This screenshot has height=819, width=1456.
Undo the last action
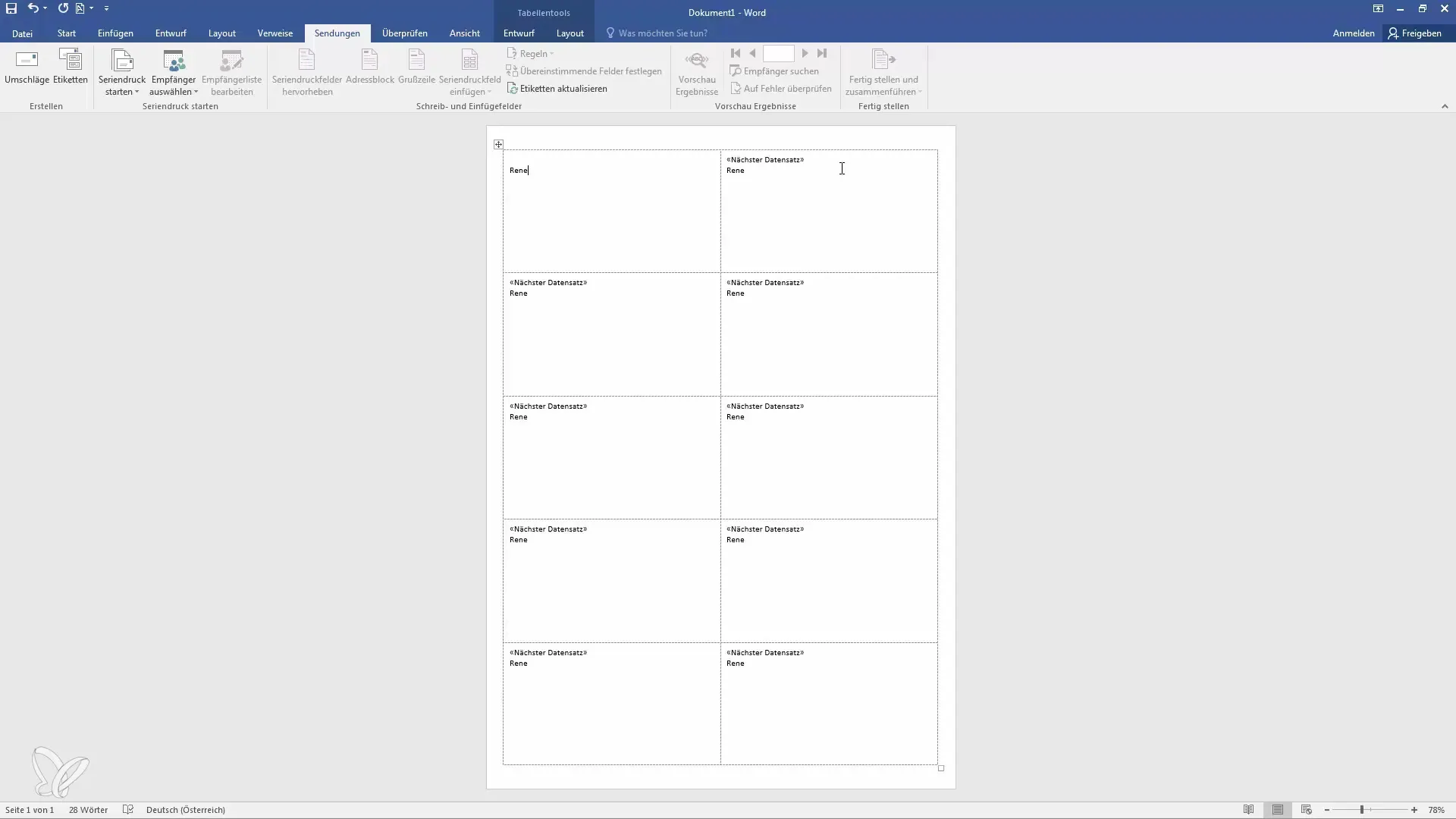click(33, 8)
